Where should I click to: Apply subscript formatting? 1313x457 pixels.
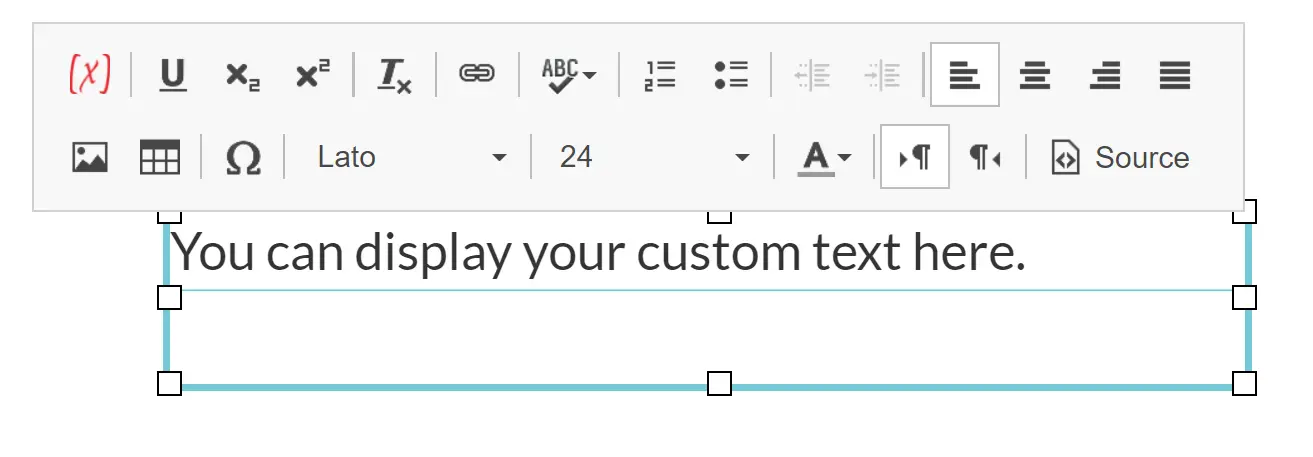point(243,75)
